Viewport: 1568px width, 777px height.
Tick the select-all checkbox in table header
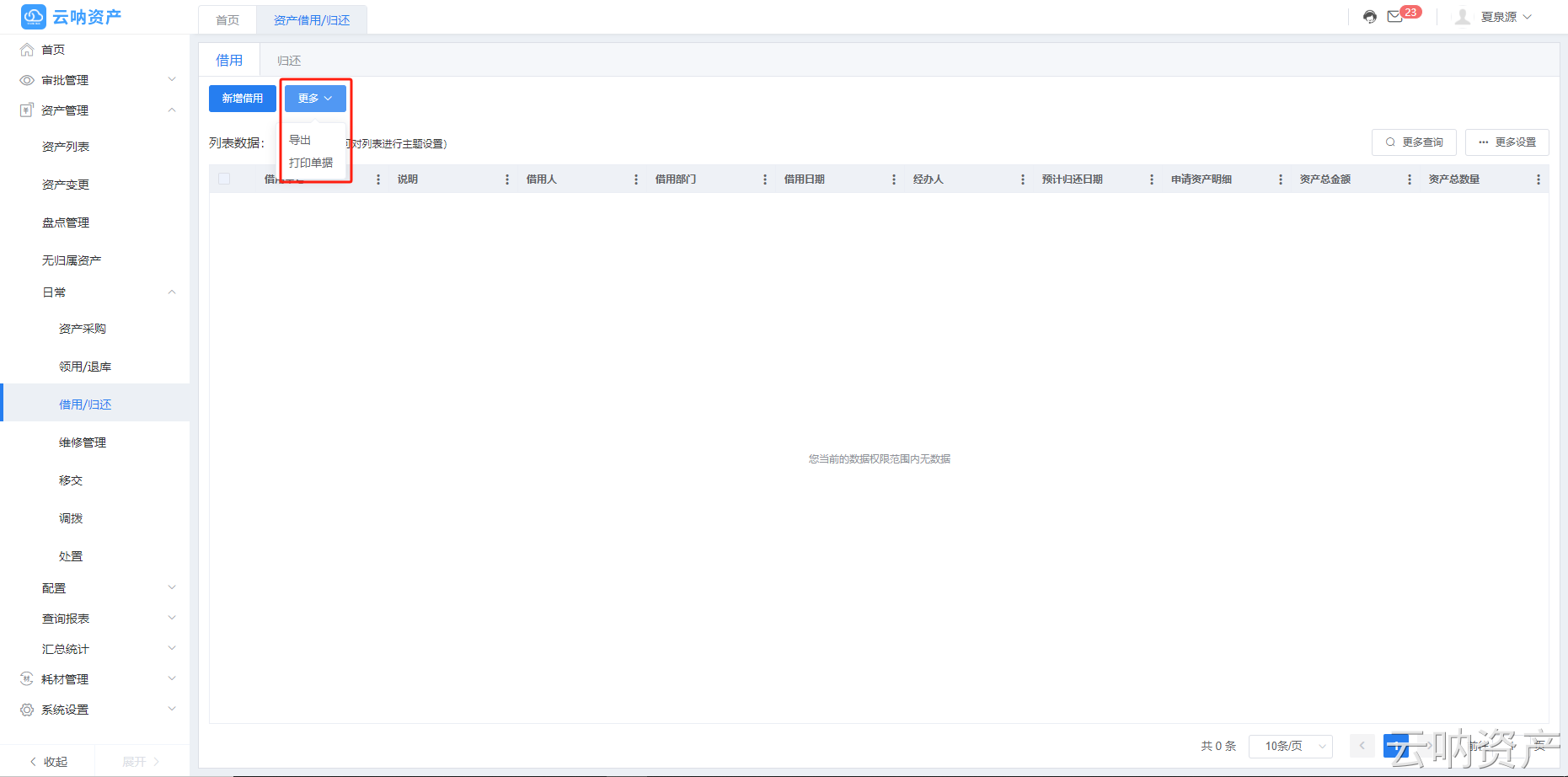pyautogui.click(x=224, y=179)
